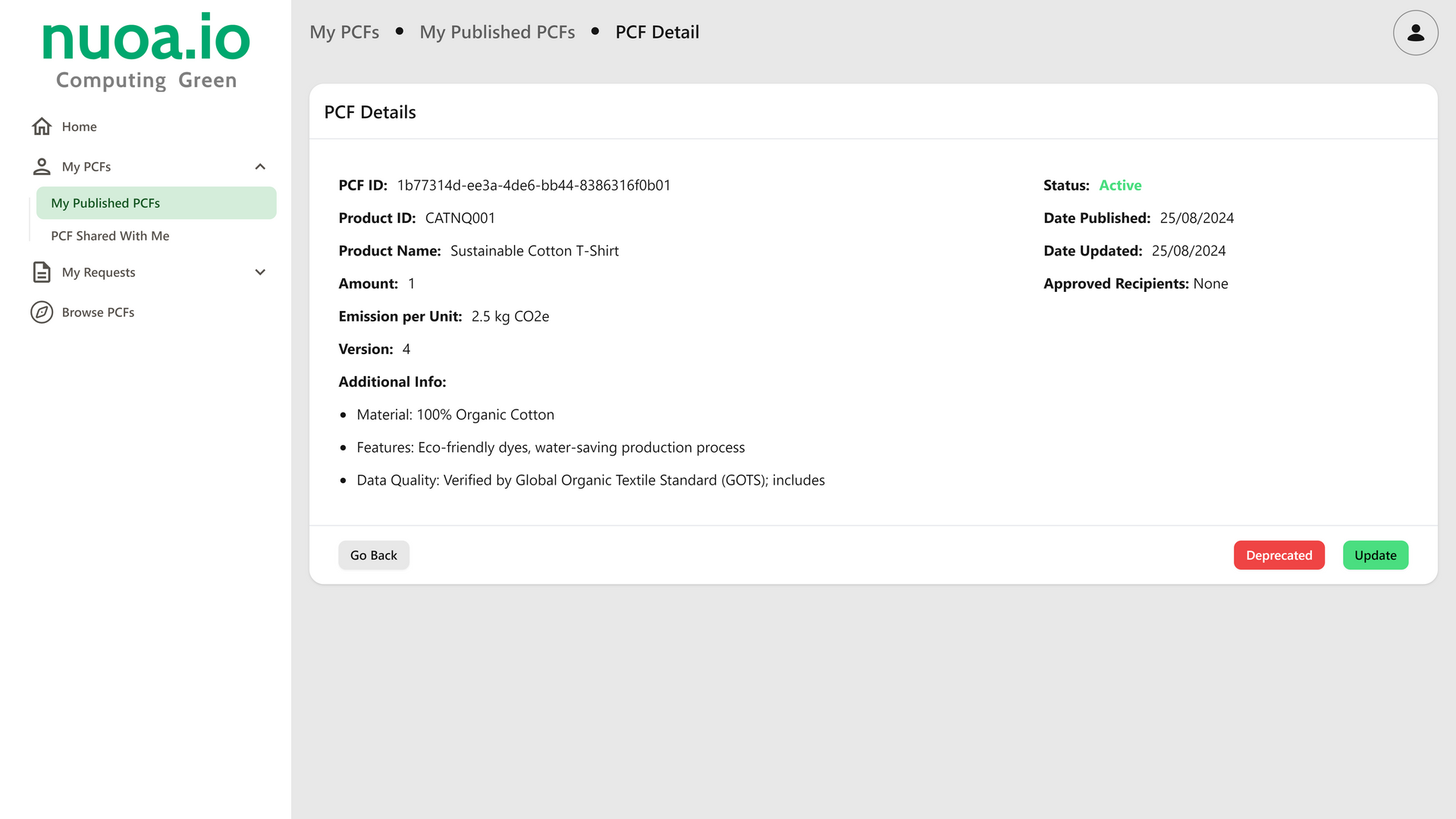
Task: Click the nuoa.io Computing Green logo
Action: coord(146,52)
